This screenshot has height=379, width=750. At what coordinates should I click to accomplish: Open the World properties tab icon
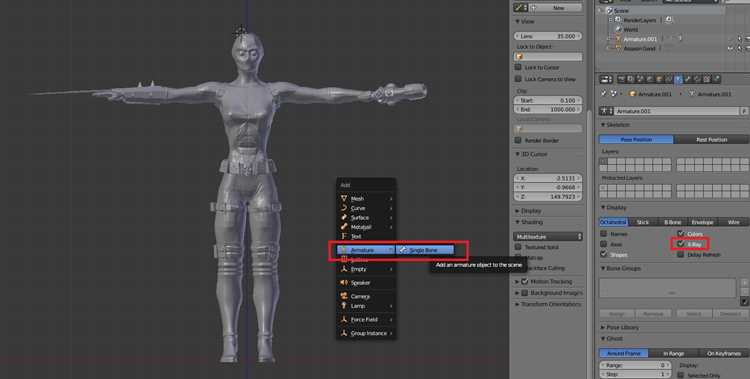650,79
